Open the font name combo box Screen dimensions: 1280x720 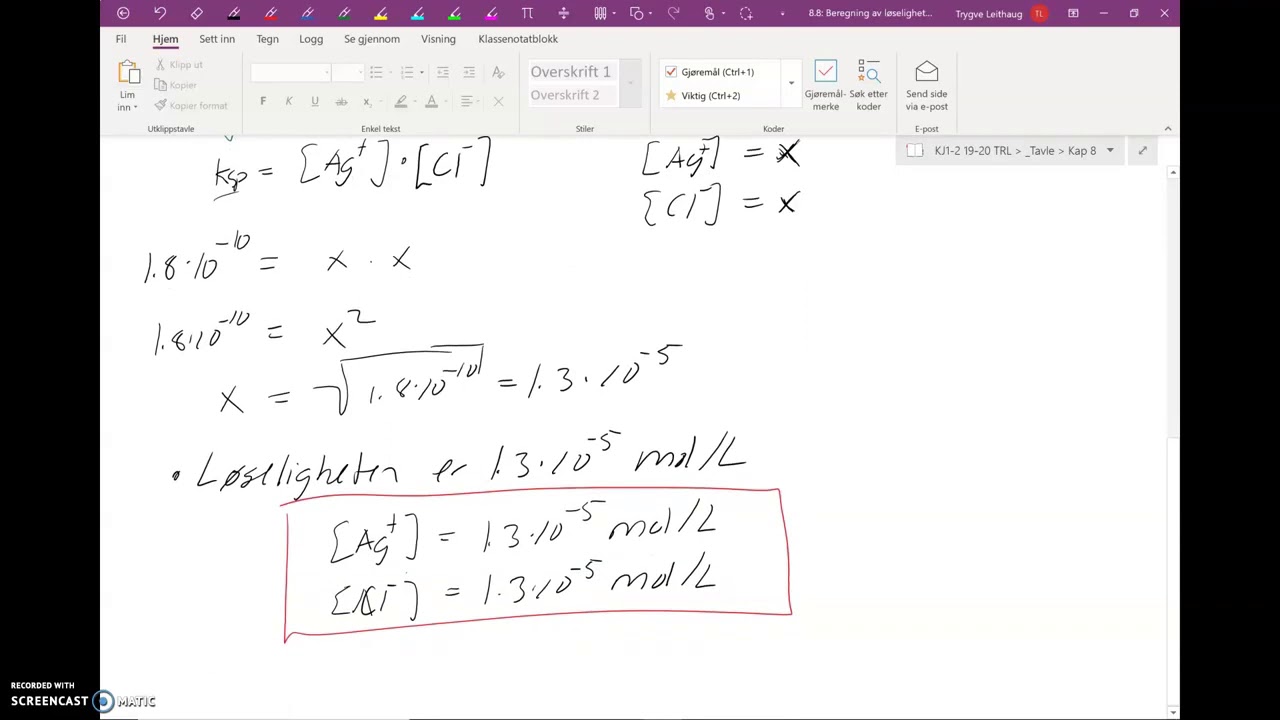click(x=290, y=72)
